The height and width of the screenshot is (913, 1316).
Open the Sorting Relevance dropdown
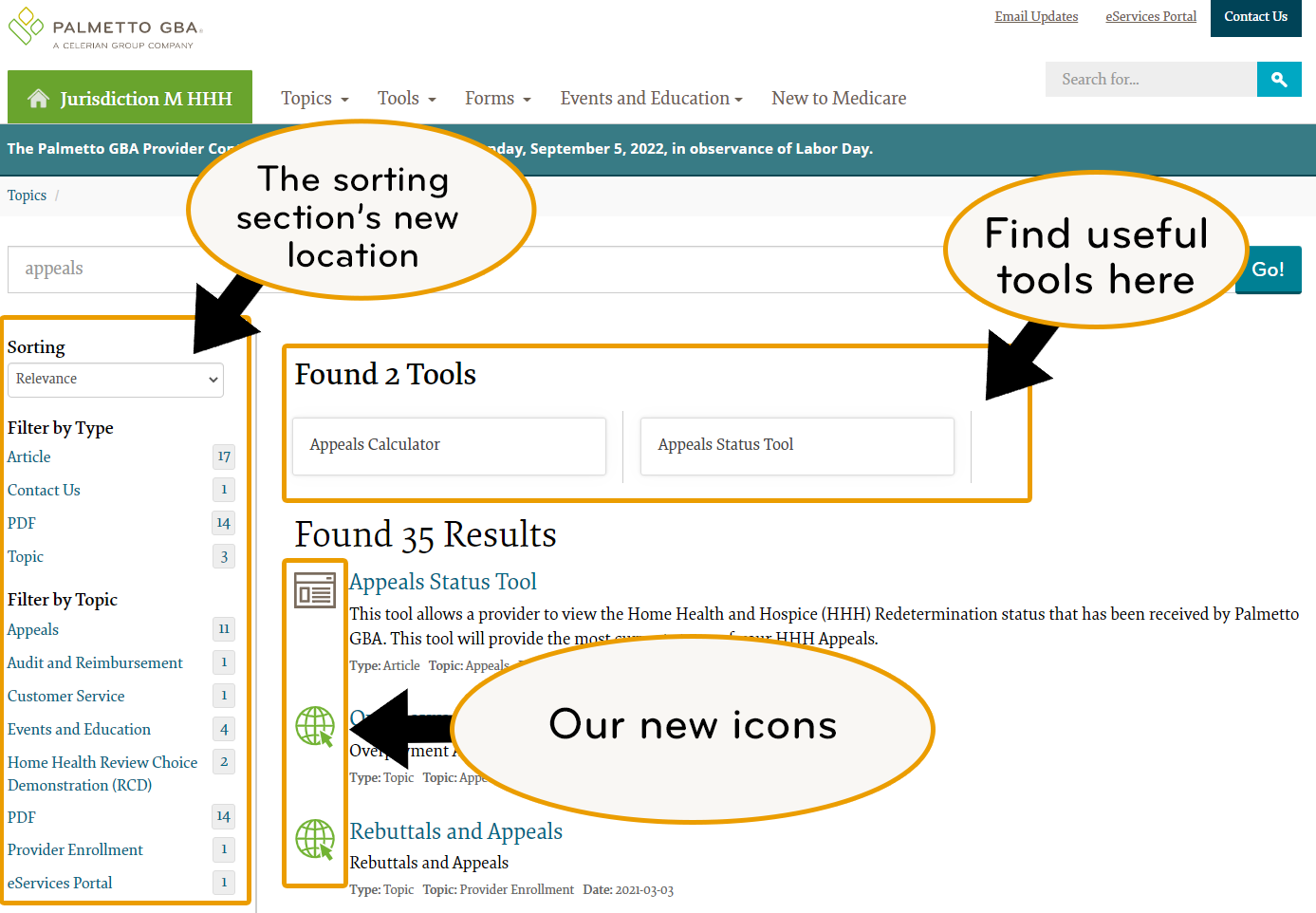coord(116,380)
